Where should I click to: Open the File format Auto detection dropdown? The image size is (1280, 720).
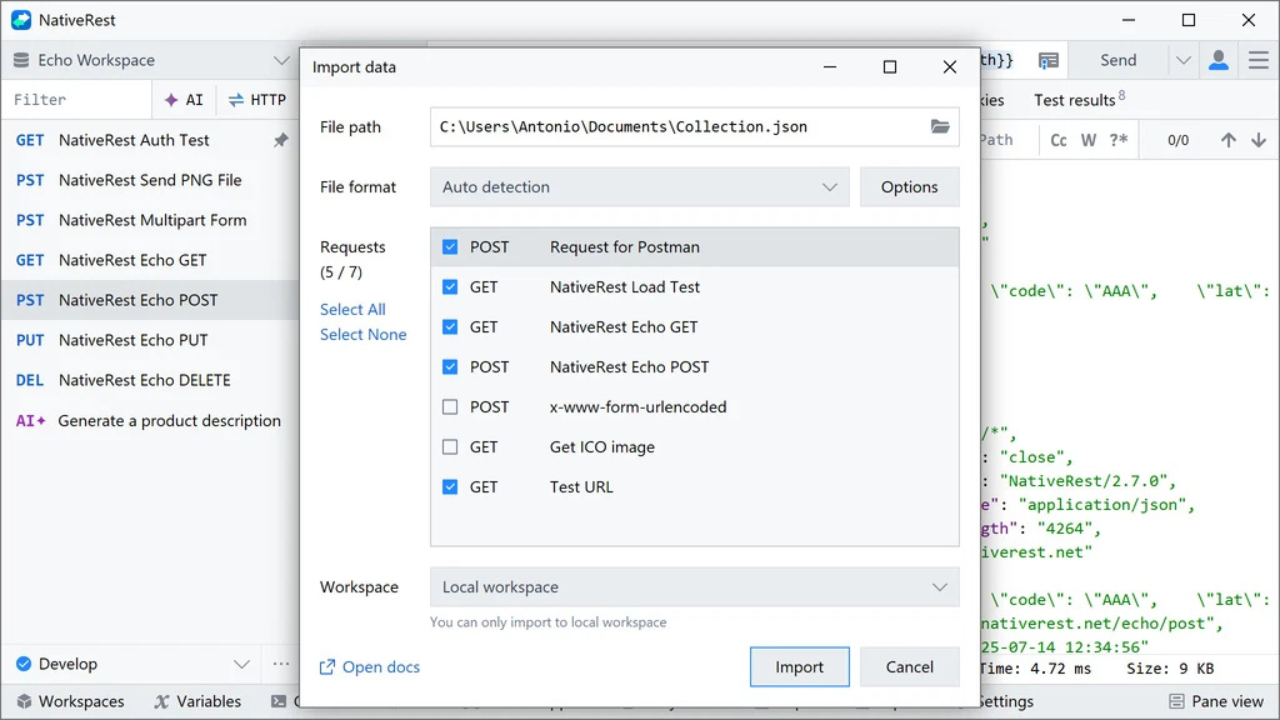tap(639, 187)
